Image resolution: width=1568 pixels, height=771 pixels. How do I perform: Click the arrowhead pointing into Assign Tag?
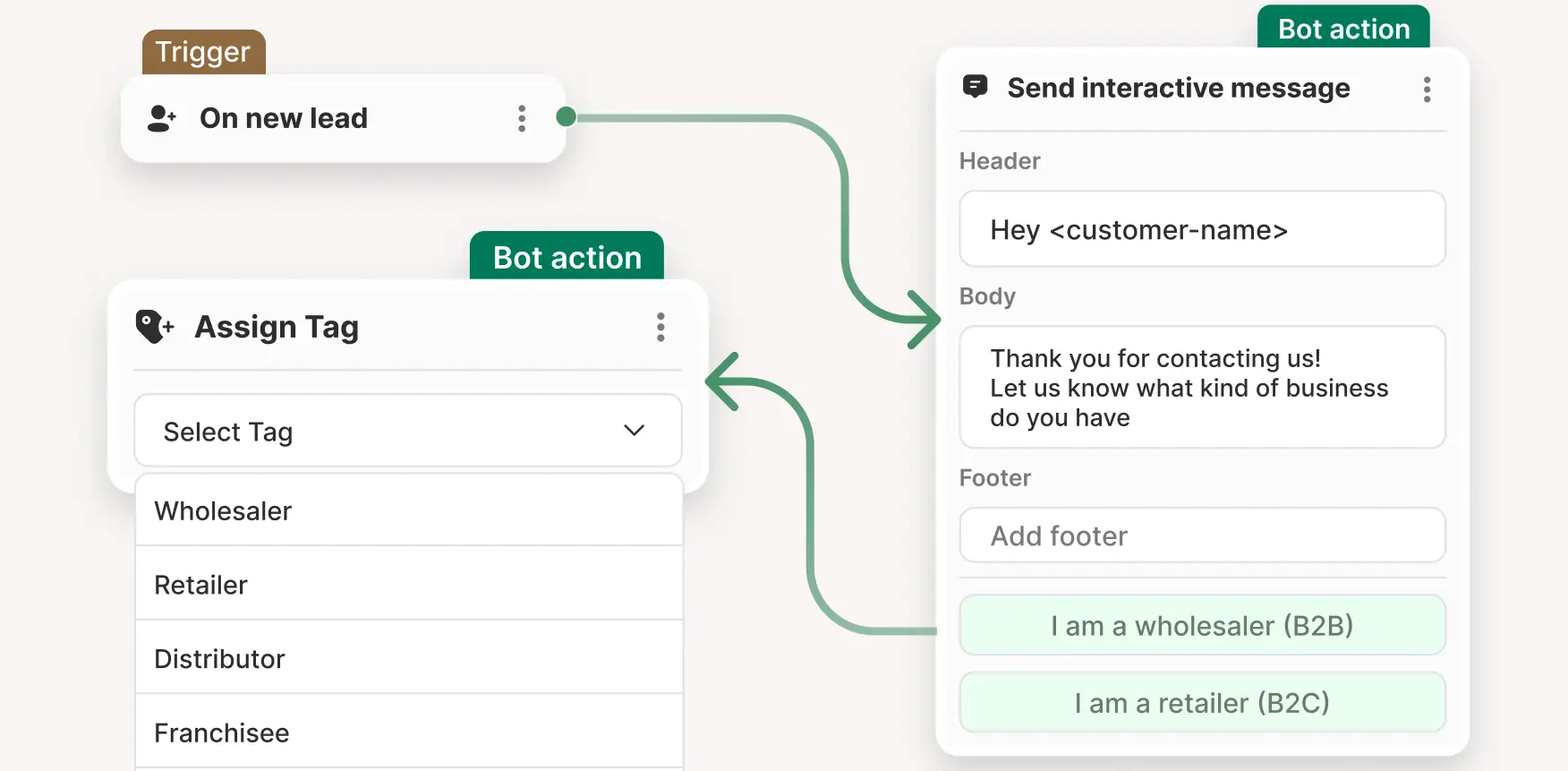point(721,381)
